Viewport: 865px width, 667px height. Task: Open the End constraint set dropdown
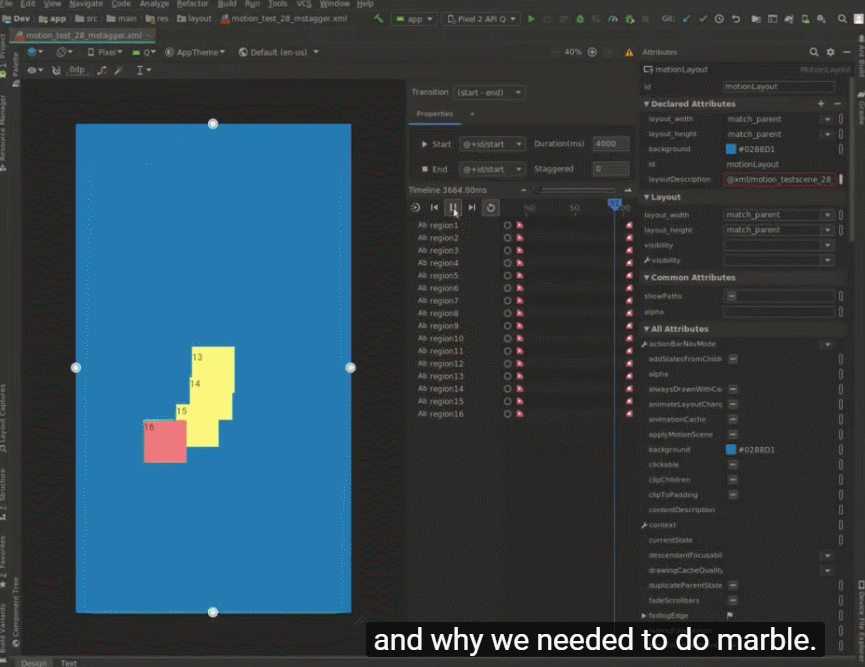point(492,169)
